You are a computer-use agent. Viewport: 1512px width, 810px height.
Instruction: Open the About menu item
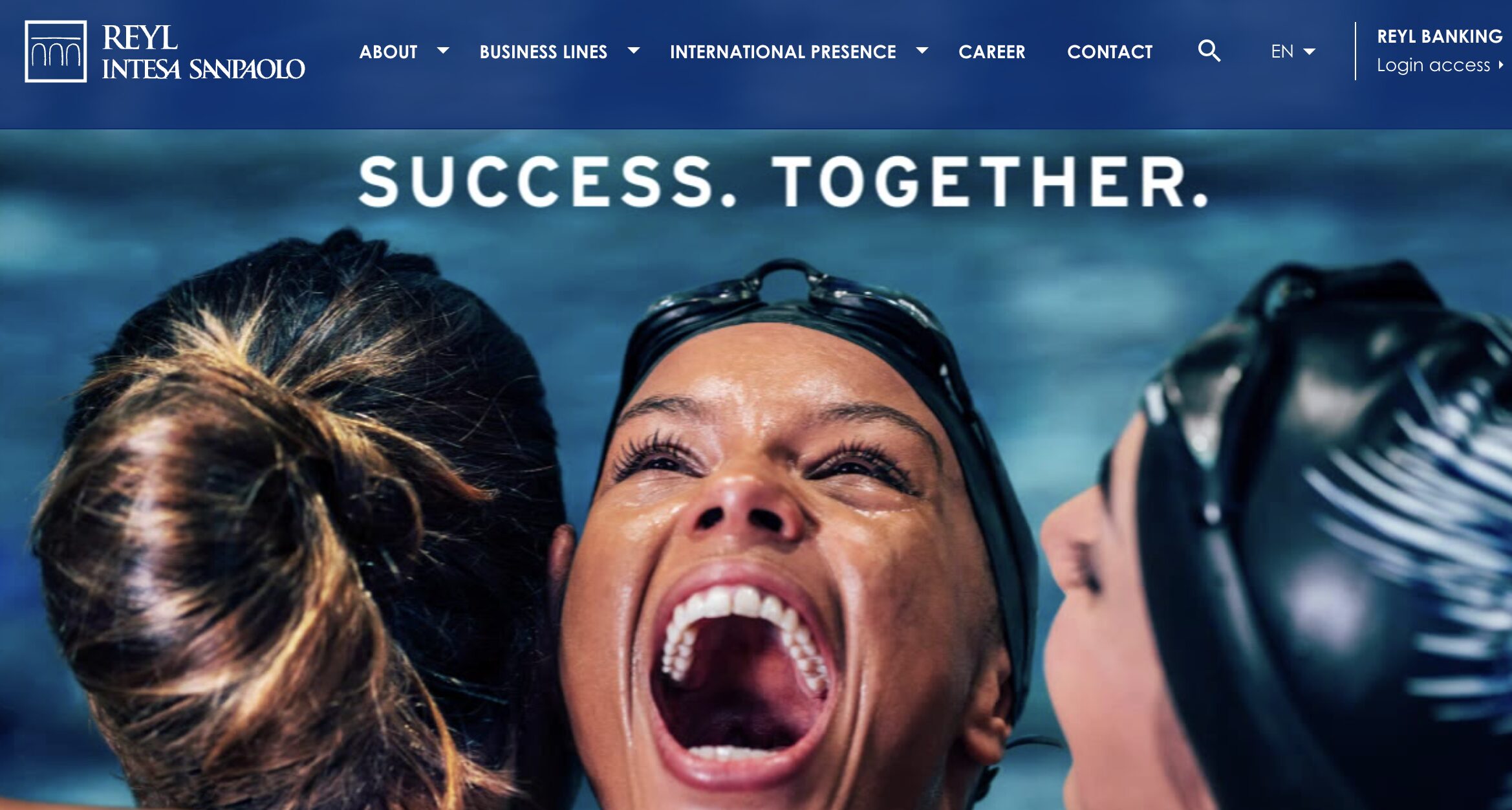tap(388, 52)
